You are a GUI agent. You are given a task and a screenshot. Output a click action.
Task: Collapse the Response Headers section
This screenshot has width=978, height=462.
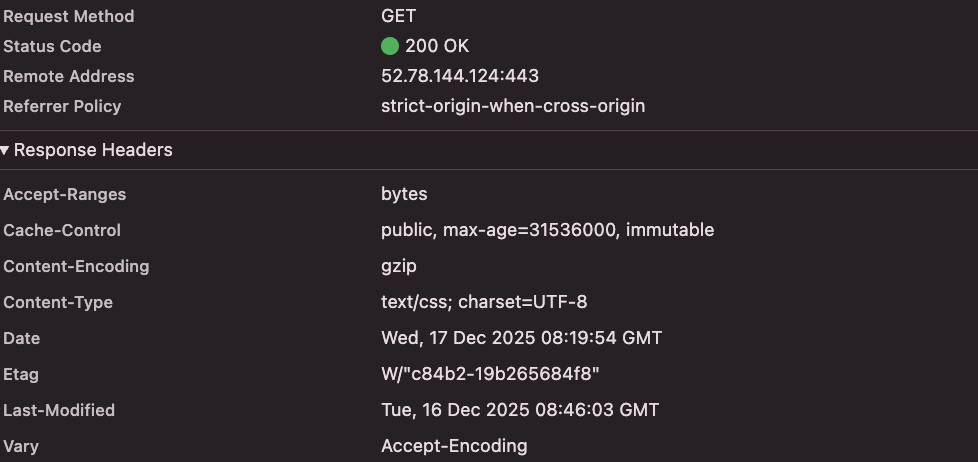tap(6, 150)
